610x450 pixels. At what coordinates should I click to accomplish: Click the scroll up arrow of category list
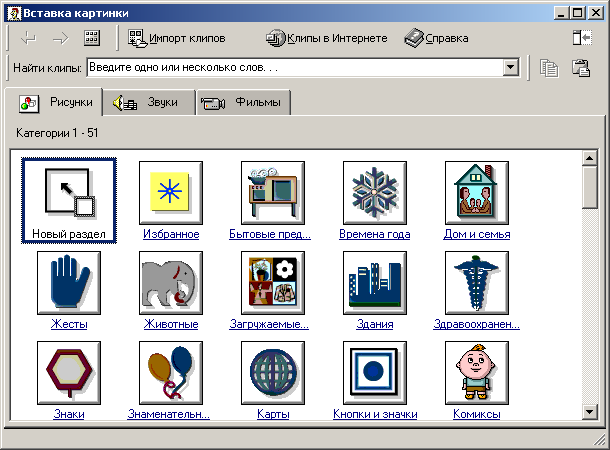point(590,158)
